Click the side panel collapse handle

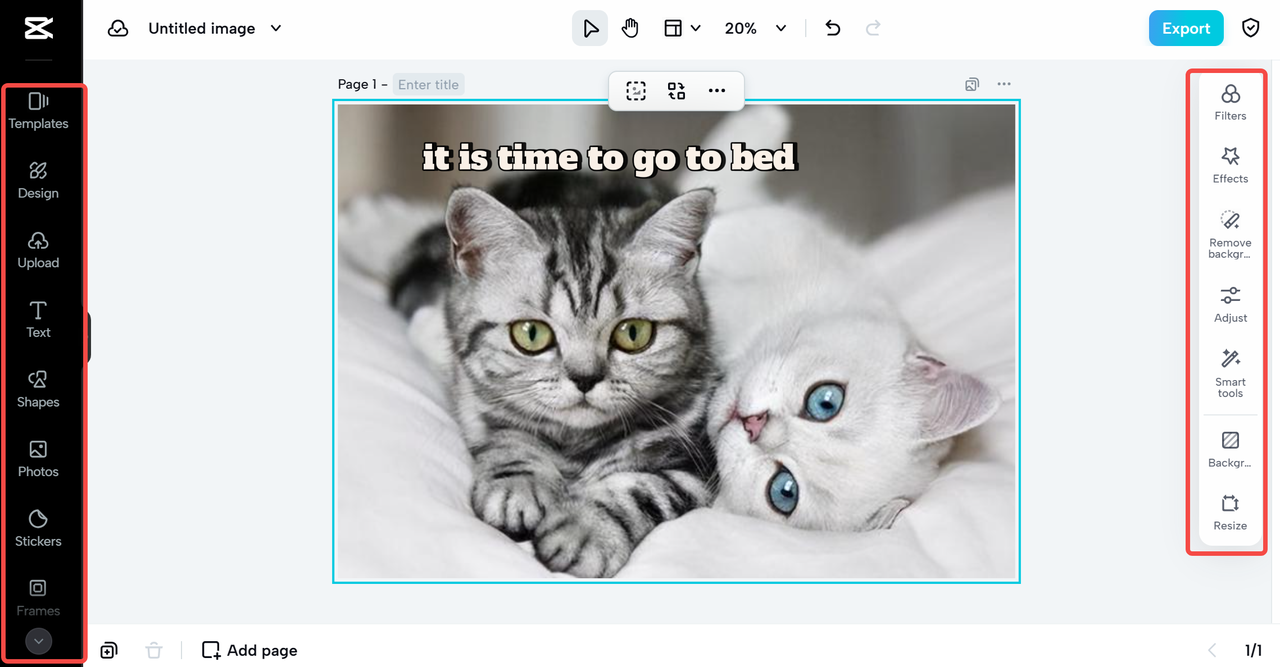pos(88,337)
